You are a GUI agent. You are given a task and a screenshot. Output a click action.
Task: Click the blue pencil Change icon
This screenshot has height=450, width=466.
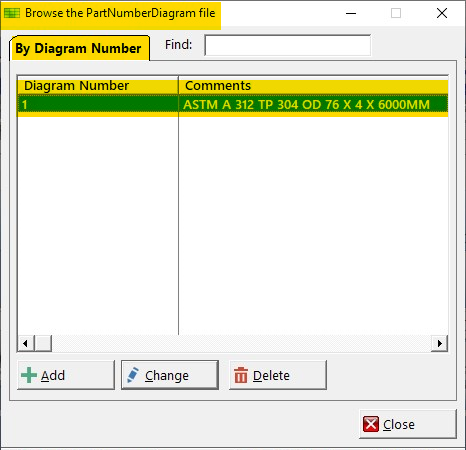coord(133,375)
